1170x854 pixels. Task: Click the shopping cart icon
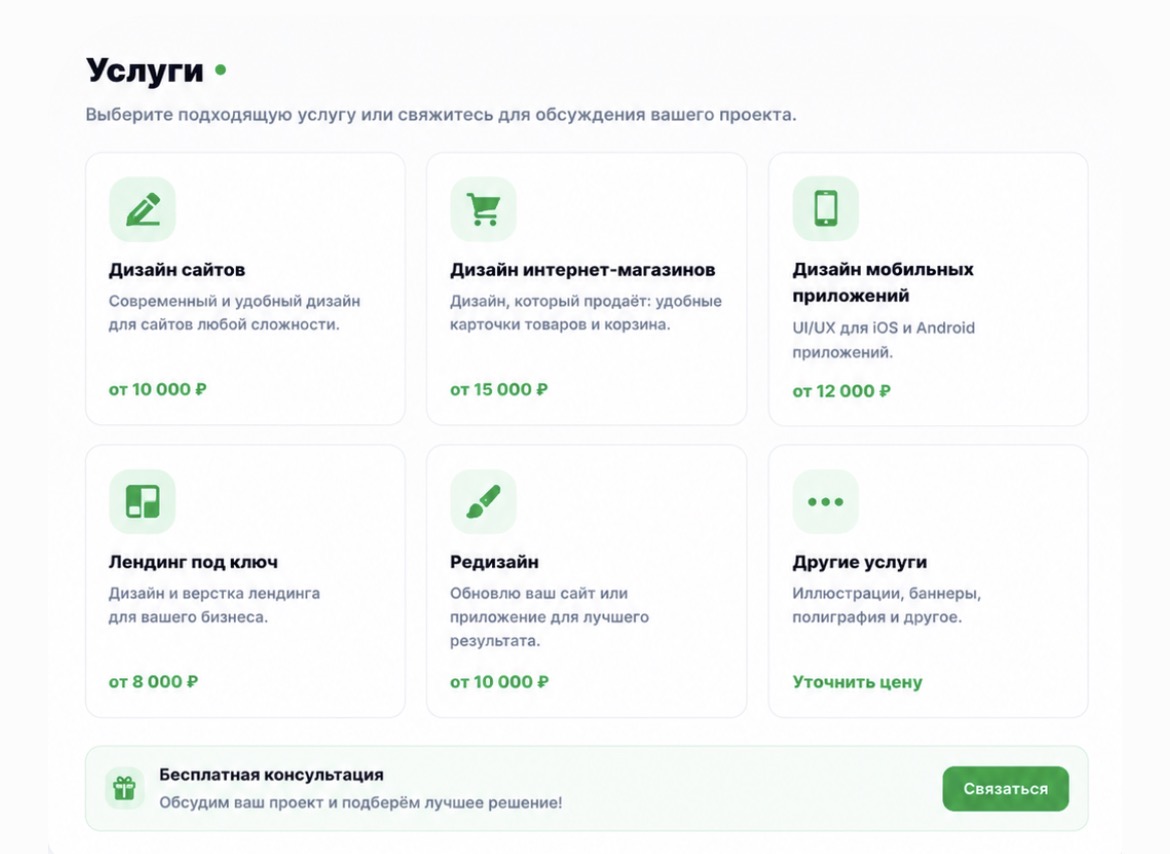[484, 209]
